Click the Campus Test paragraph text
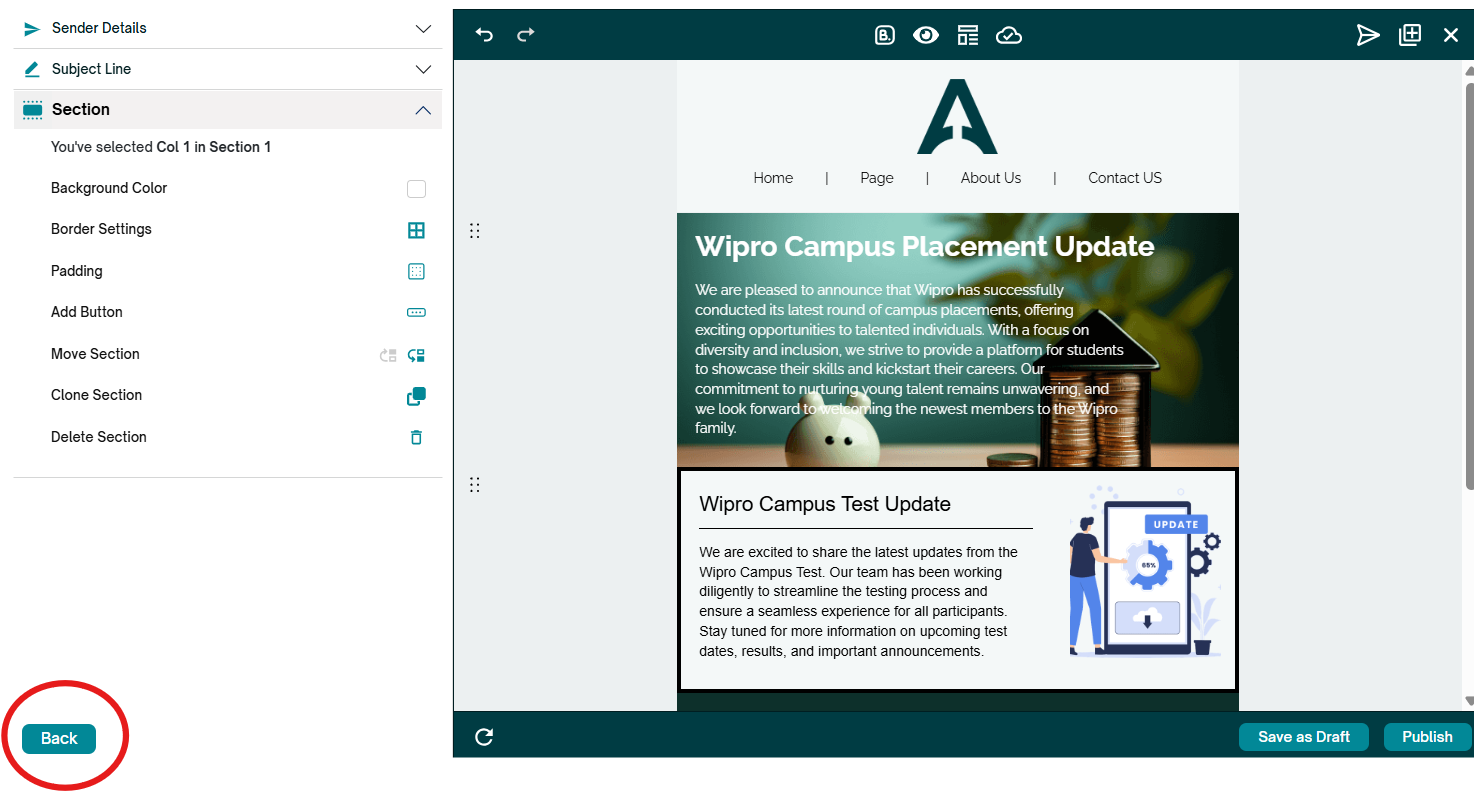 858,601
